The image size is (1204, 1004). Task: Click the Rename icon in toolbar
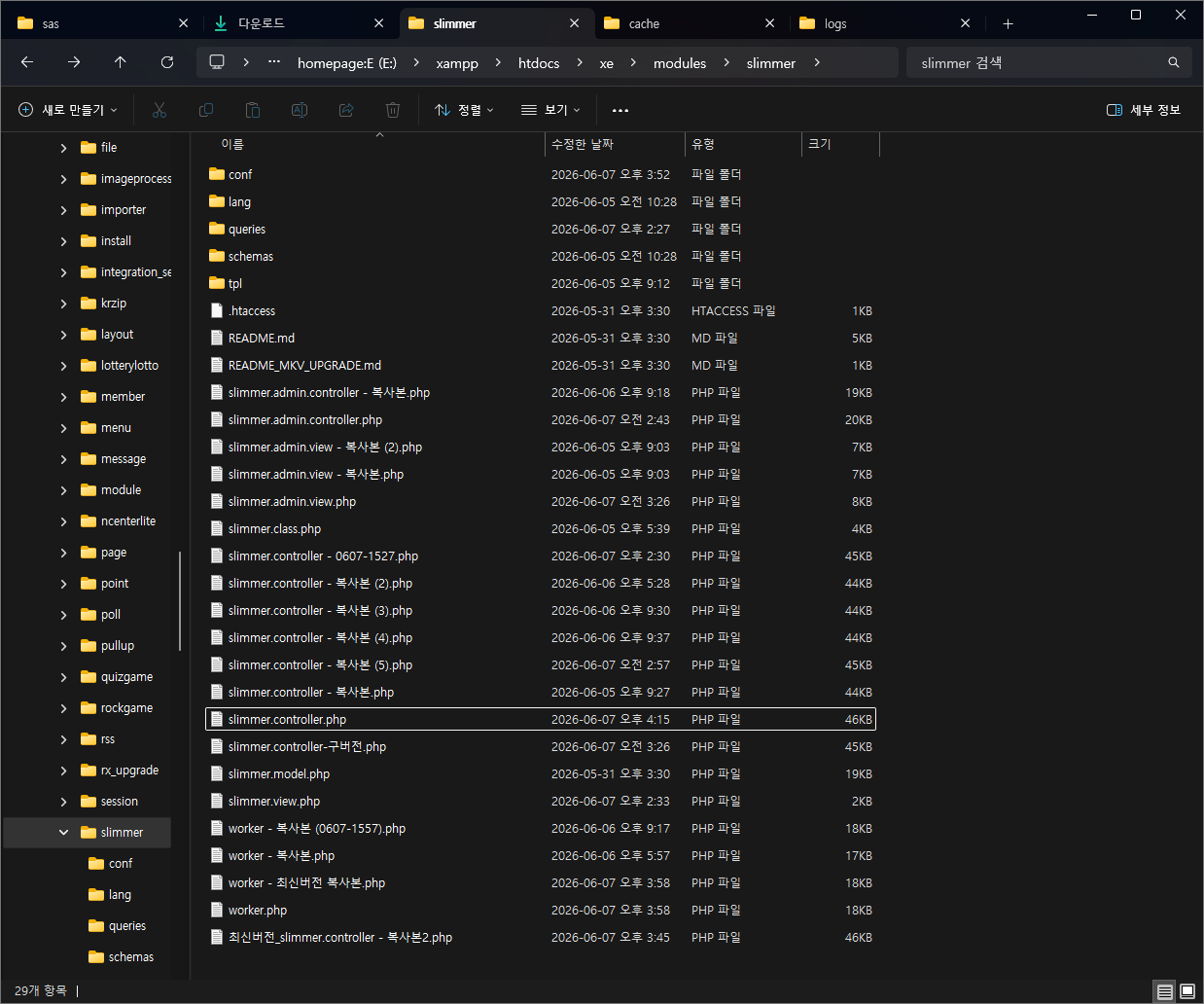coord(300,110)
